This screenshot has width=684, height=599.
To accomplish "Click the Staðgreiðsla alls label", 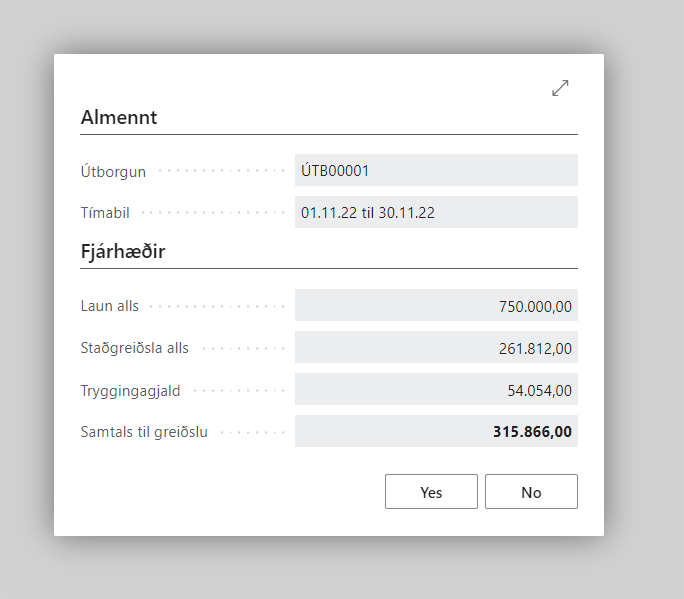I will click(x=134, y=348).
